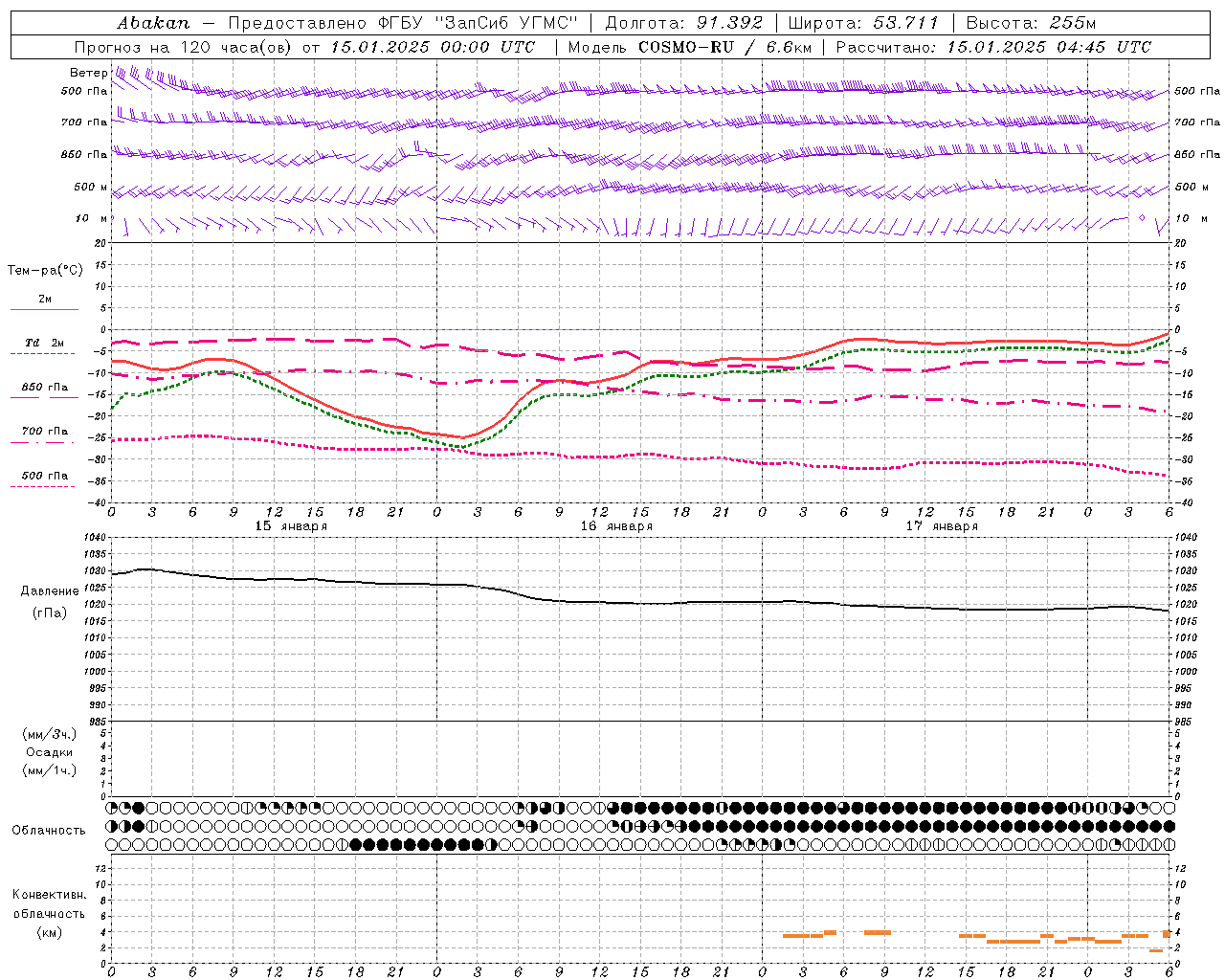Click the 15 января date label

click(x=291, y=526)
